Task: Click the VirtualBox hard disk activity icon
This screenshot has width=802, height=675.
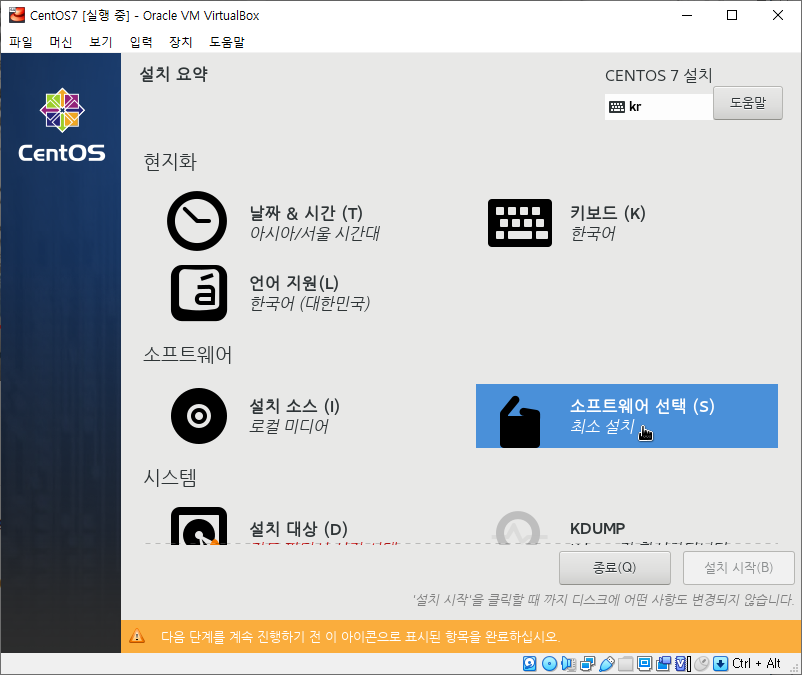Action: [530, 664]
